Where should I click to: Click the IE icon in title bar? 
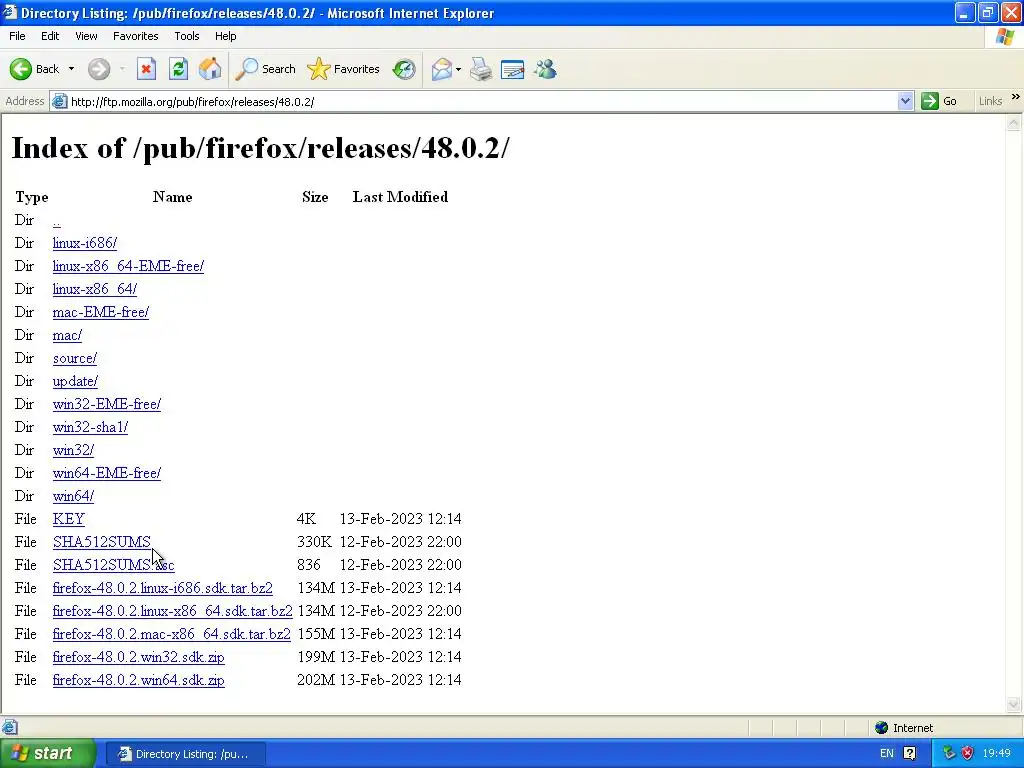[x=10, y=12]
